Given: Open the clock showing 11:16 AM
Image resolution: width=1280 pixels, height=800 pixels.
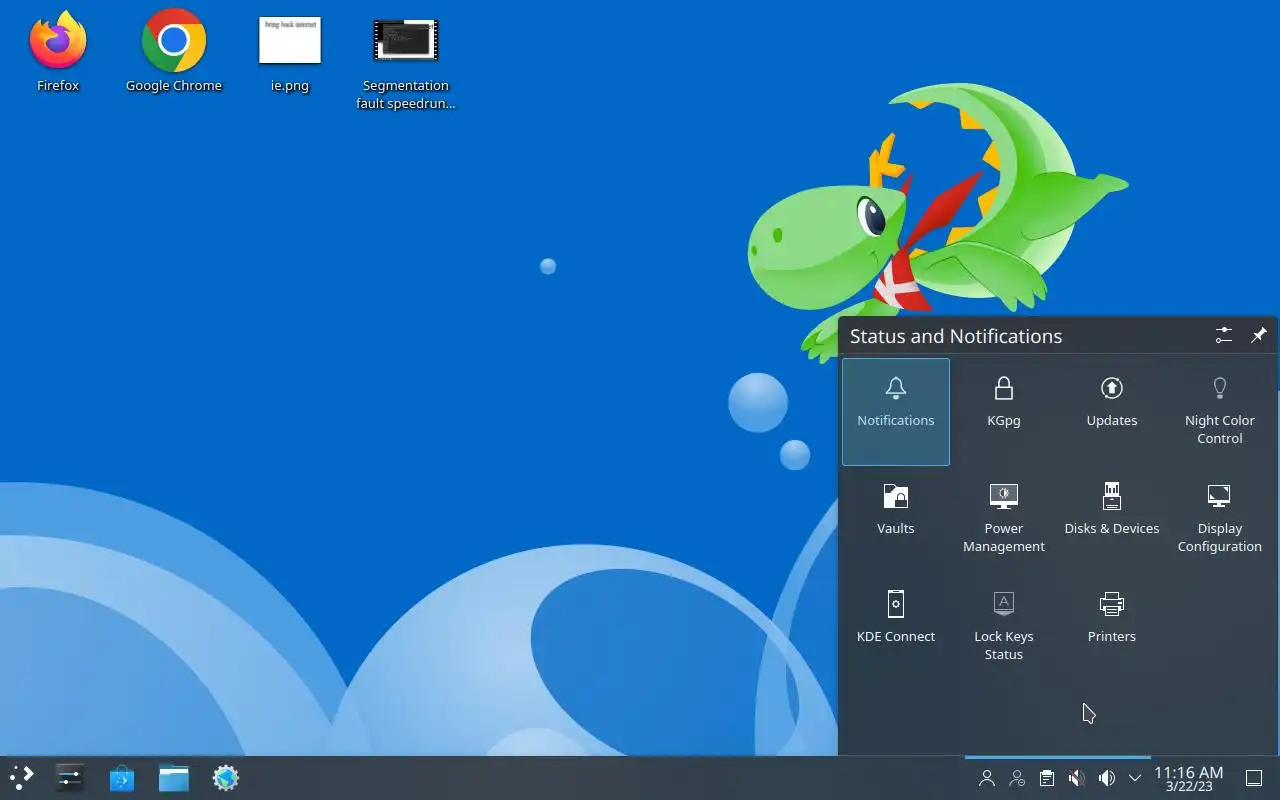Looking at the screenshot, I should point(1189,779).
